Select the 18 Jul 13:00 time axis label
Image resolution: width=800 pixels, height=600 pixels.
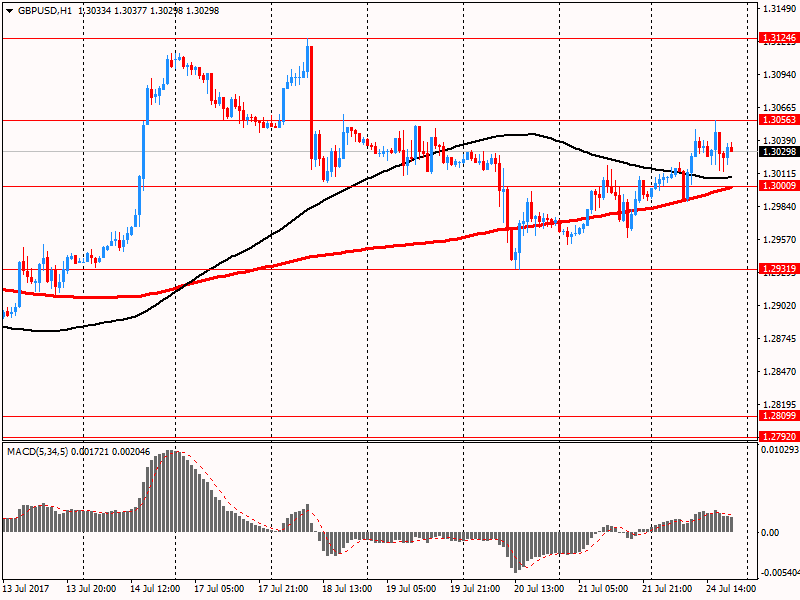347,589
